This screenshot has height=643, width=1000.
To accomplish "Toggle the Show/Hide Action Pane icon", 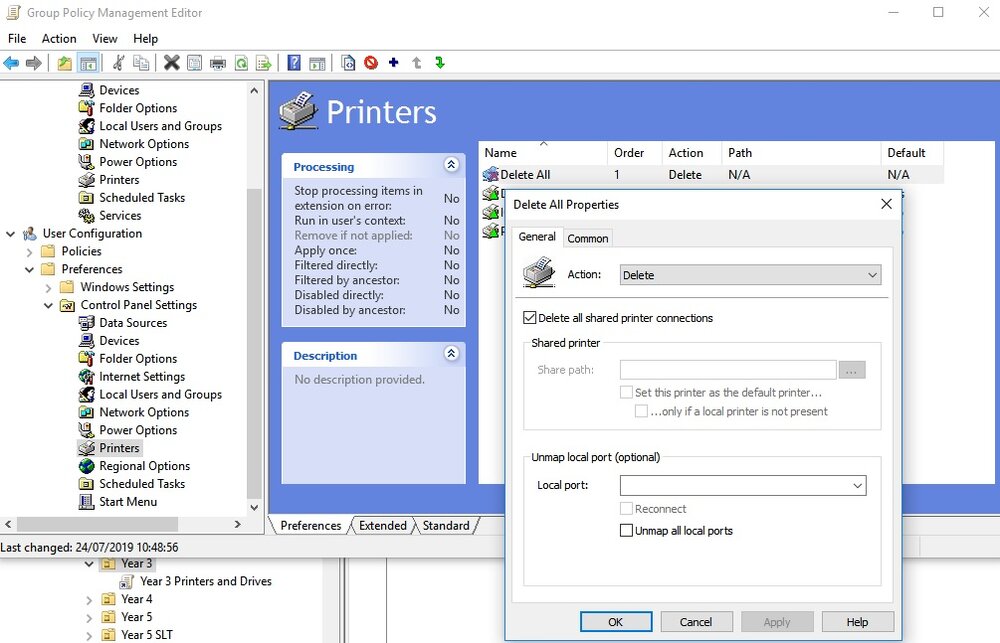I will pyautogui.click(x=317, y=63).
